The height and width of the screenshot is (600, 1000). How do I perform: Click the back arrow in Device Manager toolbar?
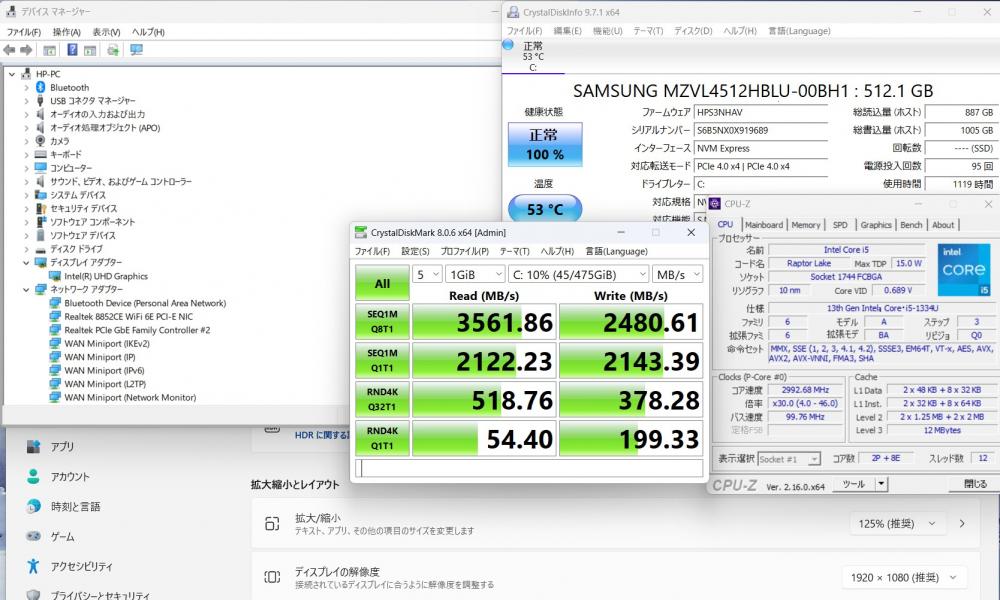tap(11, 49)
